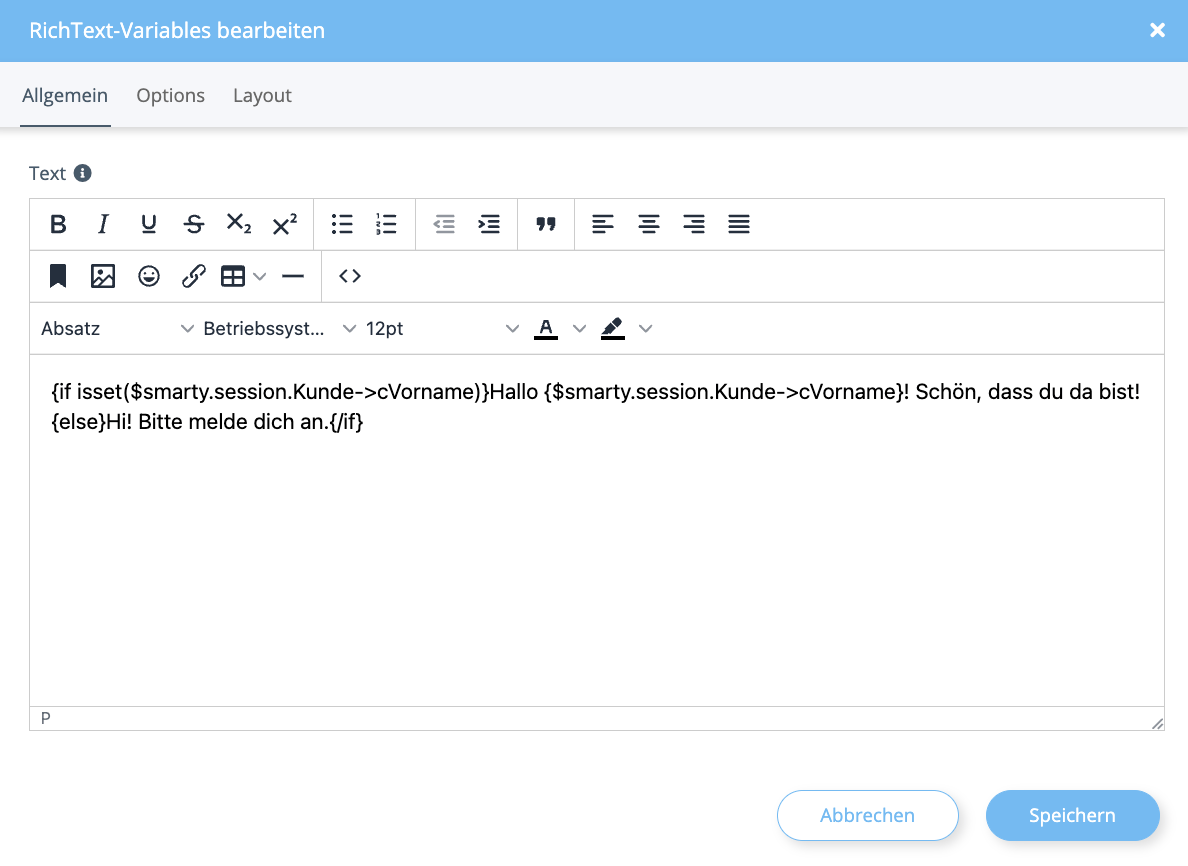Click the Speichern button
Image resolution: width=1188 pixels, height=866 pixels.
pyautogui.click(x=1072, y=815)
